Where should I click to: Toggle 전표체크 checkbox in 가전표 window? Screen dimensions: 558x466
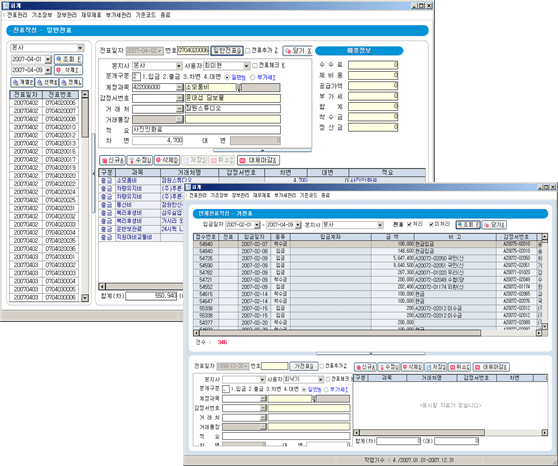[x=328, y=379]
